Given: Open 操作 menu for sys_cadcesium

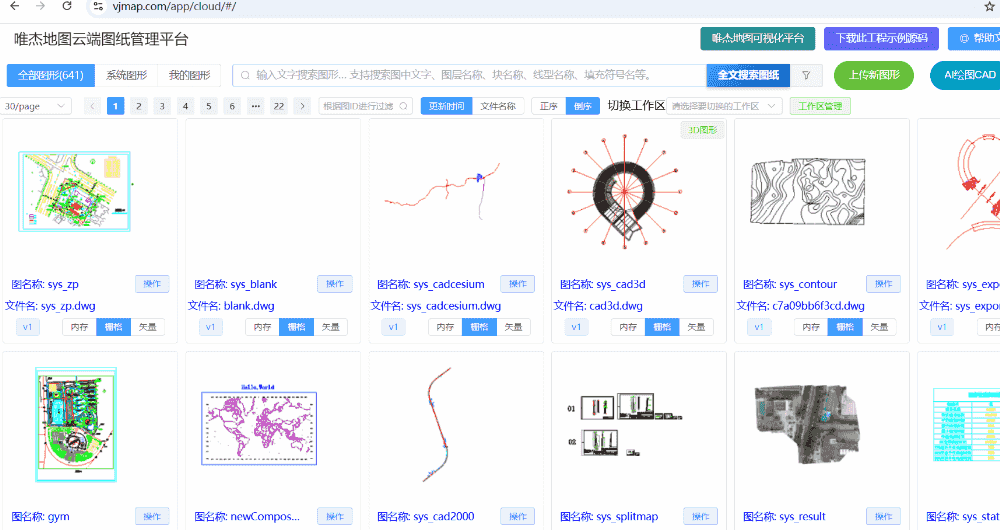Looking at the screenshot, I should tap(518, 284).
